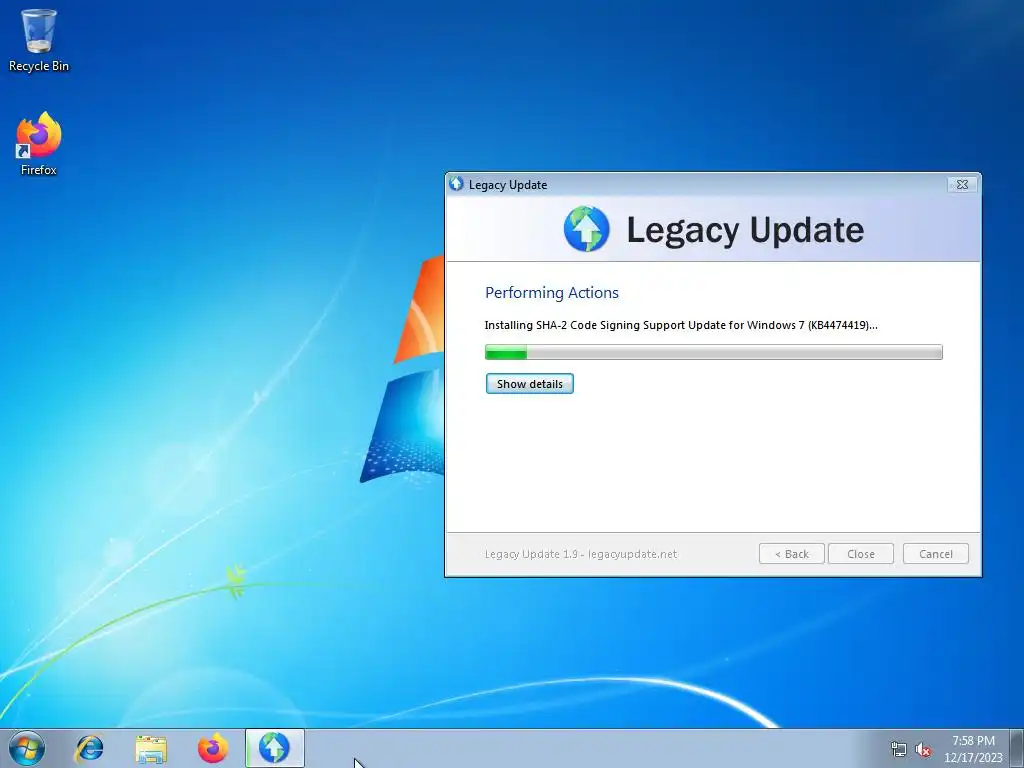Click the dialog's Close button

[x=861, y=554]
